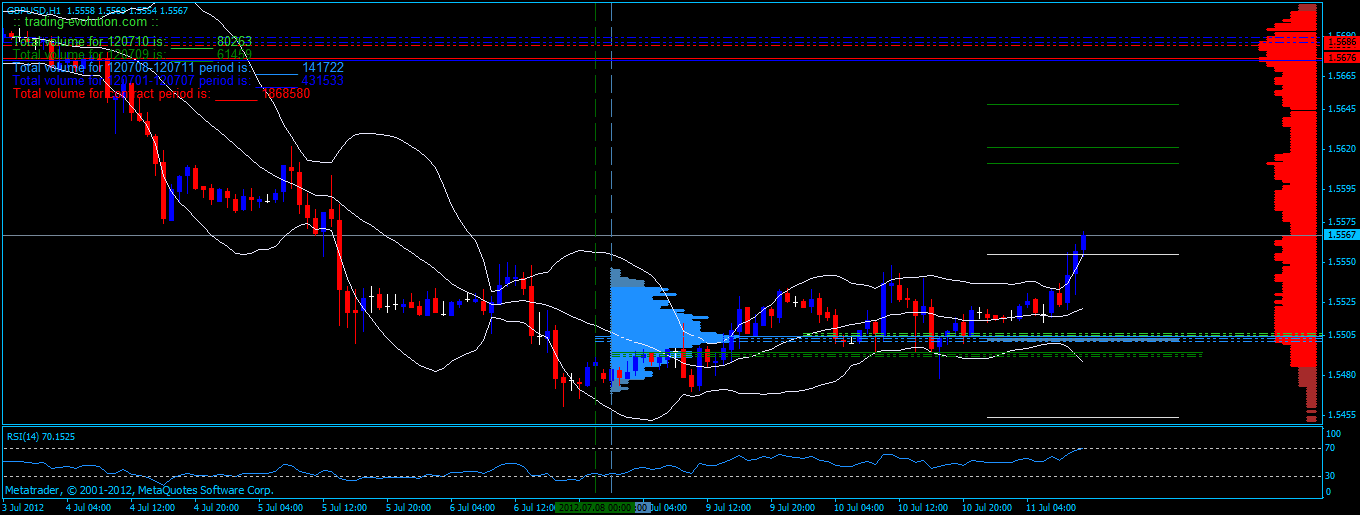Click price axis value 1.5620
Screen dimensions: 1360x515
[1341, 148]
